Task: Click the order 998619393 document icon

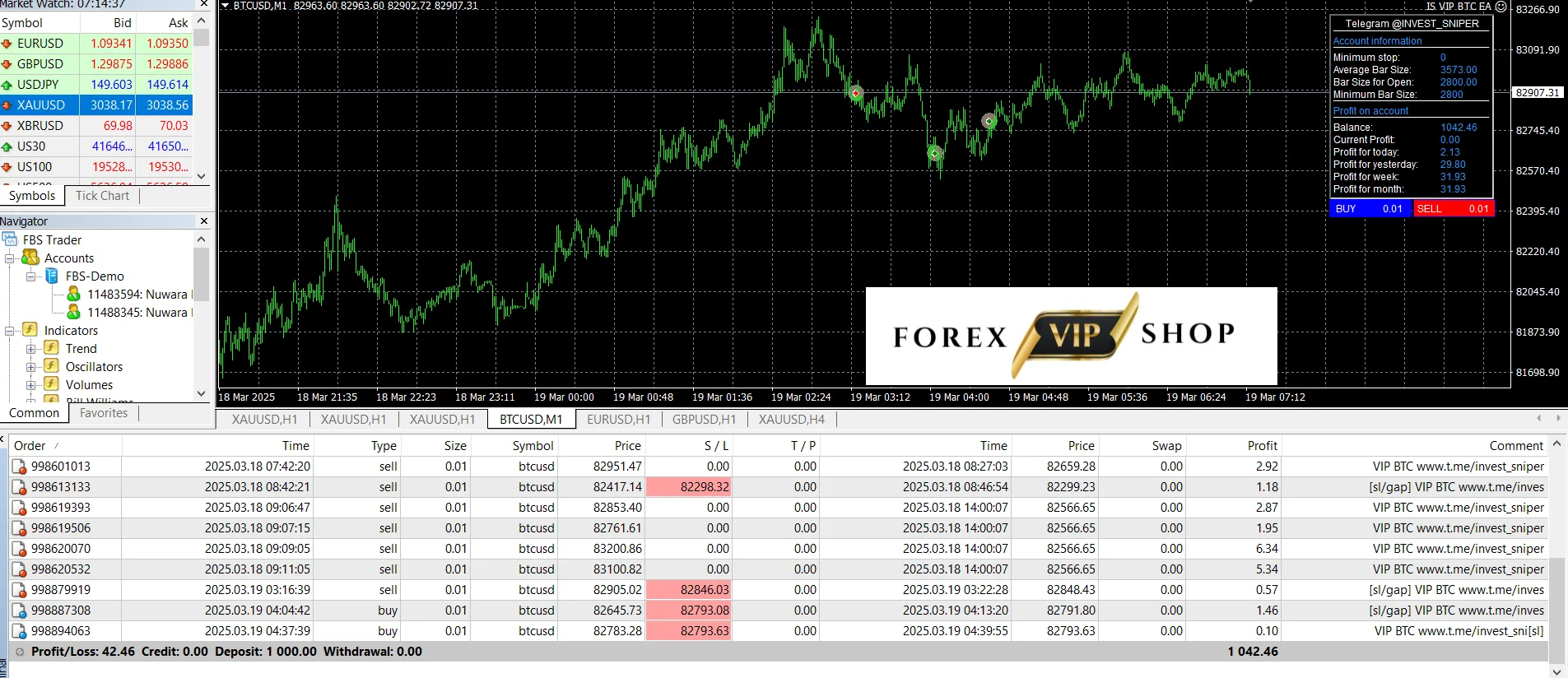Action: click(19, 508)
